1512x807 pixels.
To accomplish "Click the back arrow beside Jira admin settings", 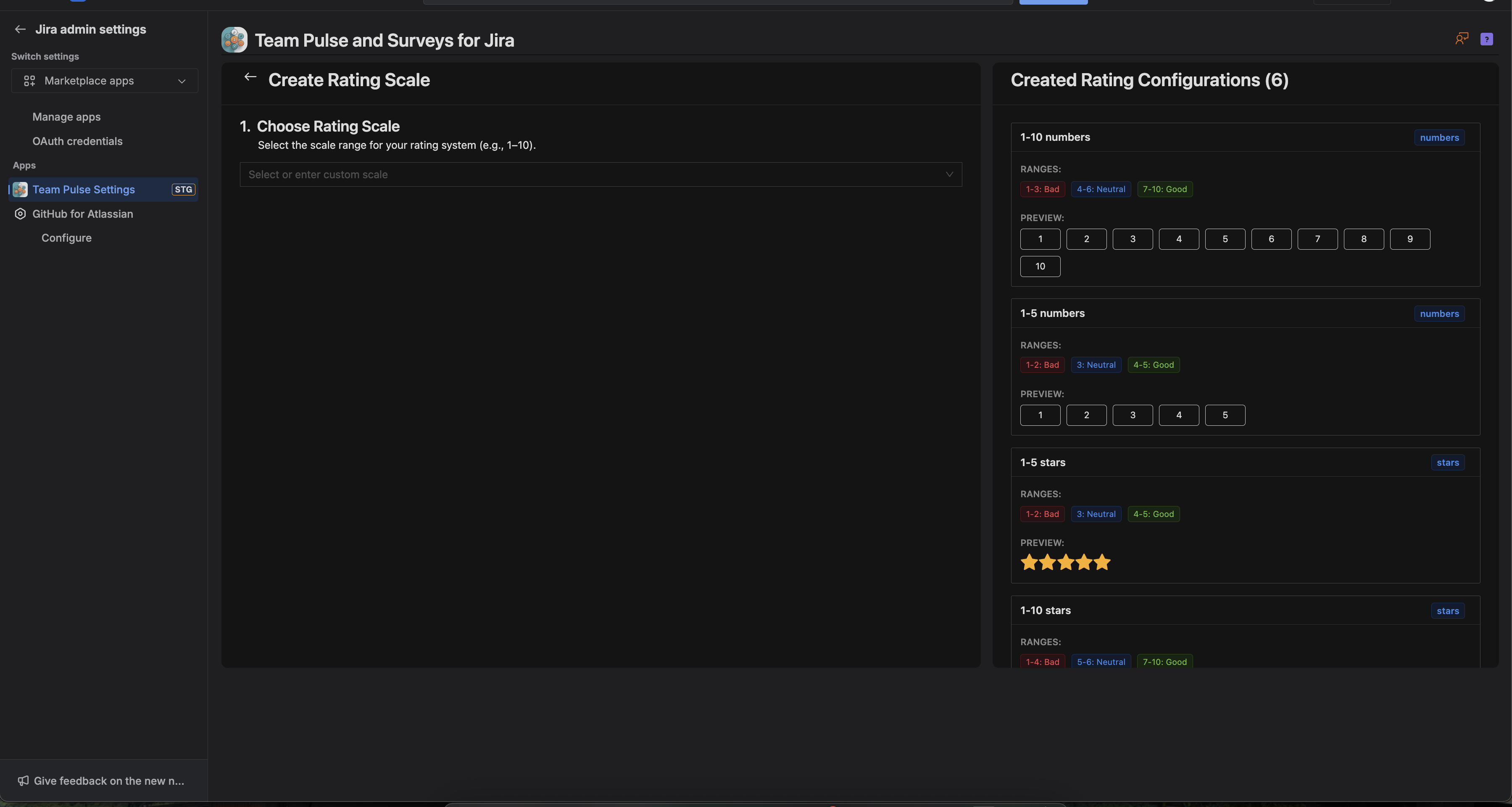I will pos(21,29).
